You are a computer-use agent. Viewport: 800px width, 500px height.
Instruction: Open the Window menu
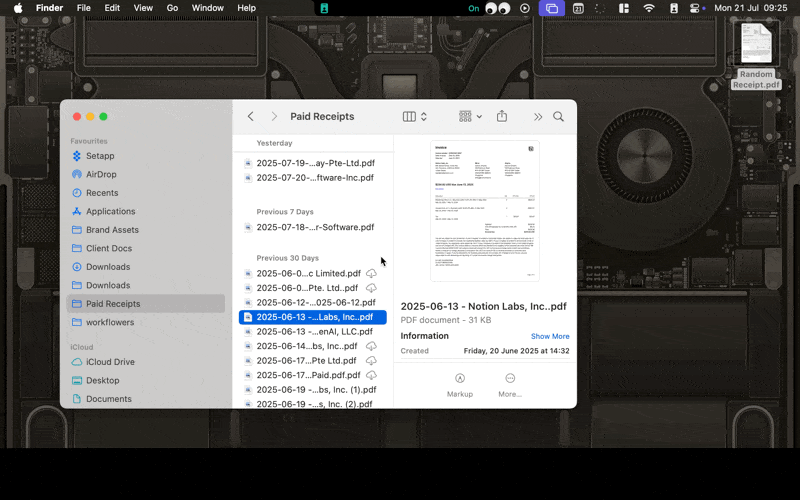[x=208, y=8]
